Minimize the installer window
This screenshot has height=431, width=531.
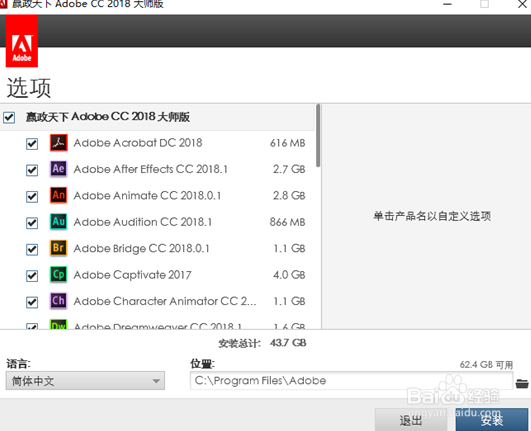(x=447, y=4)
